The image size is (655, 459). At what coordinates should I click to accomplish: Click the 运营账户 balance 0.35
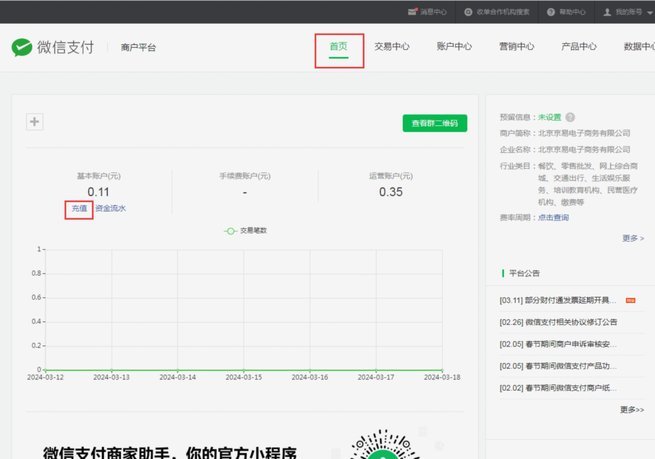click(x=391, y=192)
